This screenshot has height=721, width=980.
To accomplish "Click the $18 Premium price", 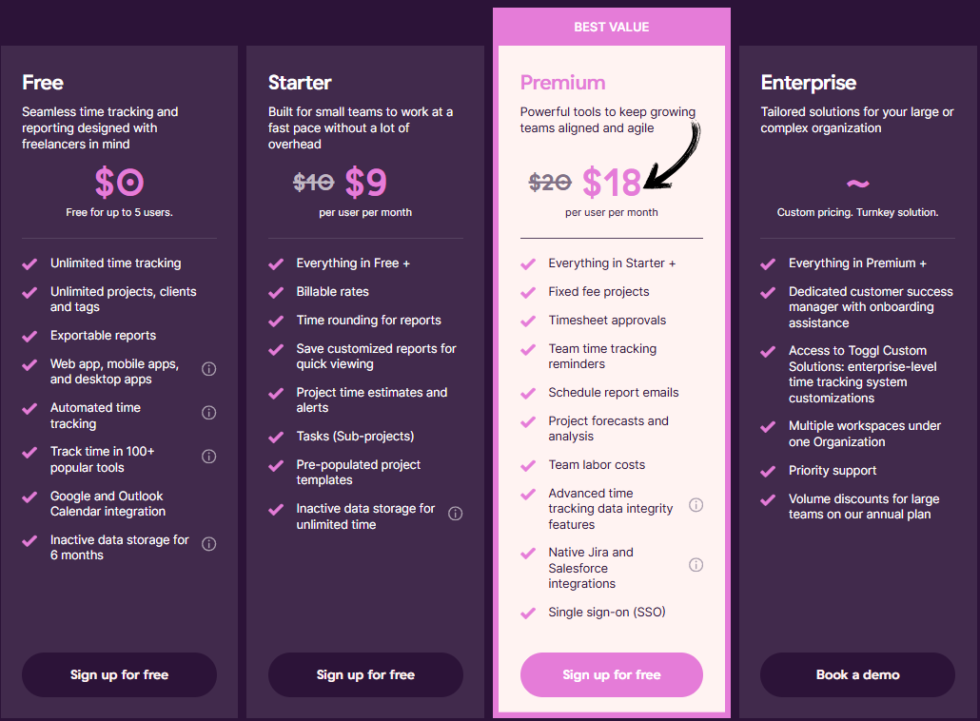I will point(611,182).
